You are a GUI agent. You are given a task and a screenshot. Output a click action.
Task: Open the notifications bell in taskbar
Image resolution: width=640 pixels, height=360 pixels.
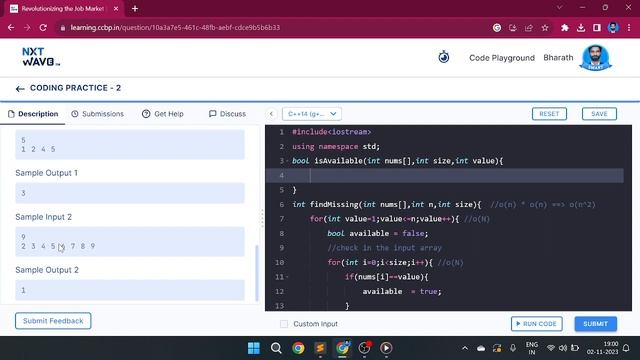point(626,348)
